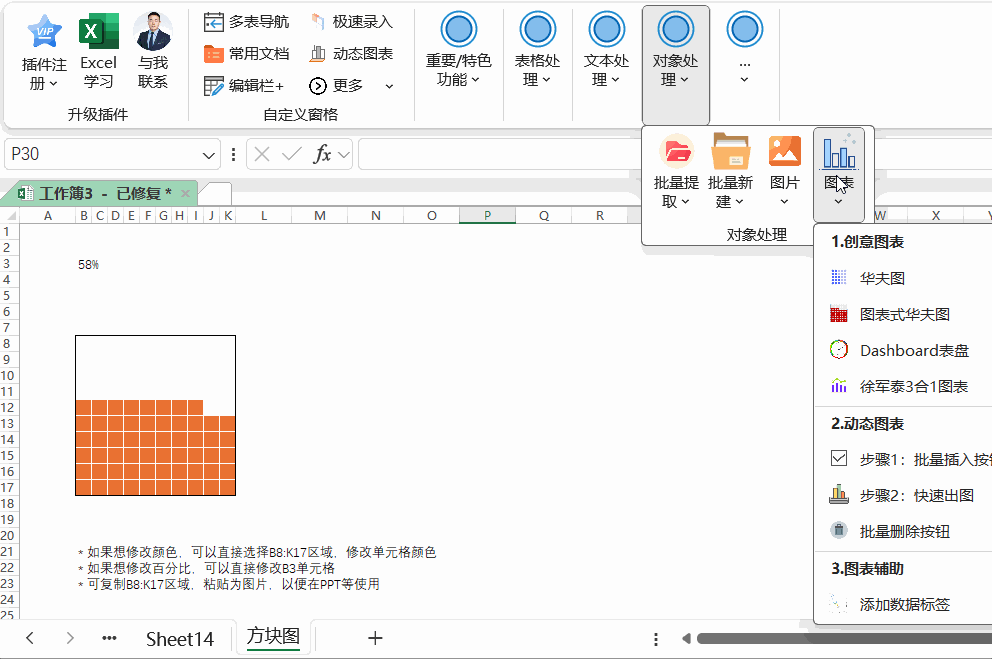Open 批量新建 folder icon menu
The image size is (992, 659).
(x=730, y=171)
